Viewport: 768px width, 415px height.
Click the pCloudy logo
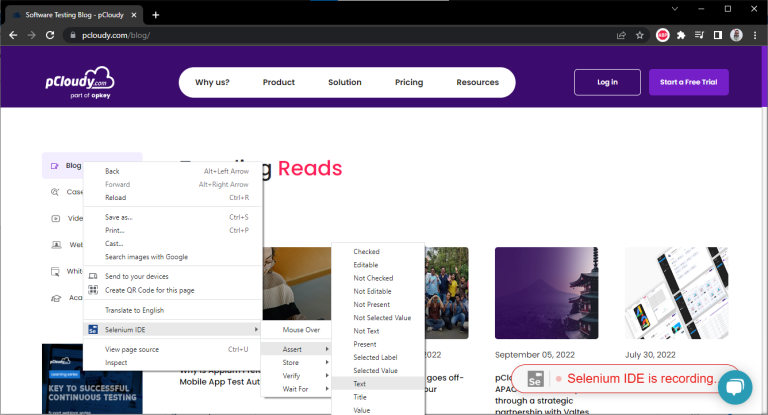[x=80, y=83]
